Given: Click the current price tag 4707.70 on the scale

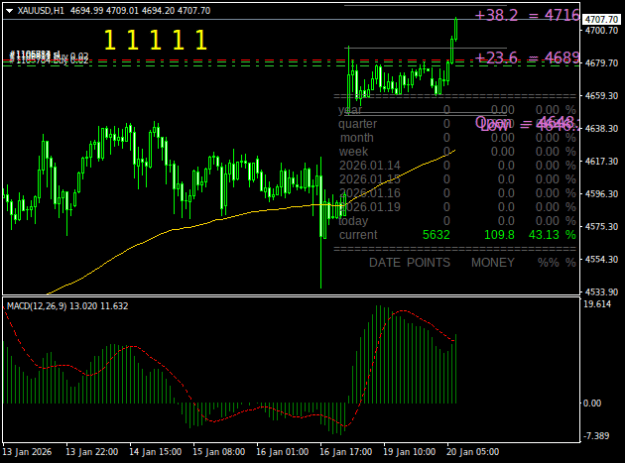Looking at the screenshot, I should [601, 19].
